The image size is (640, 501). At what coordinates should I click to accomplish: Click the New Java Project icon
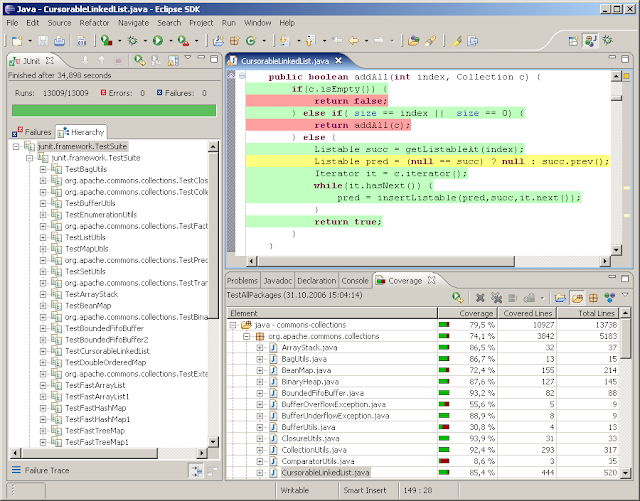pos(219,40)
